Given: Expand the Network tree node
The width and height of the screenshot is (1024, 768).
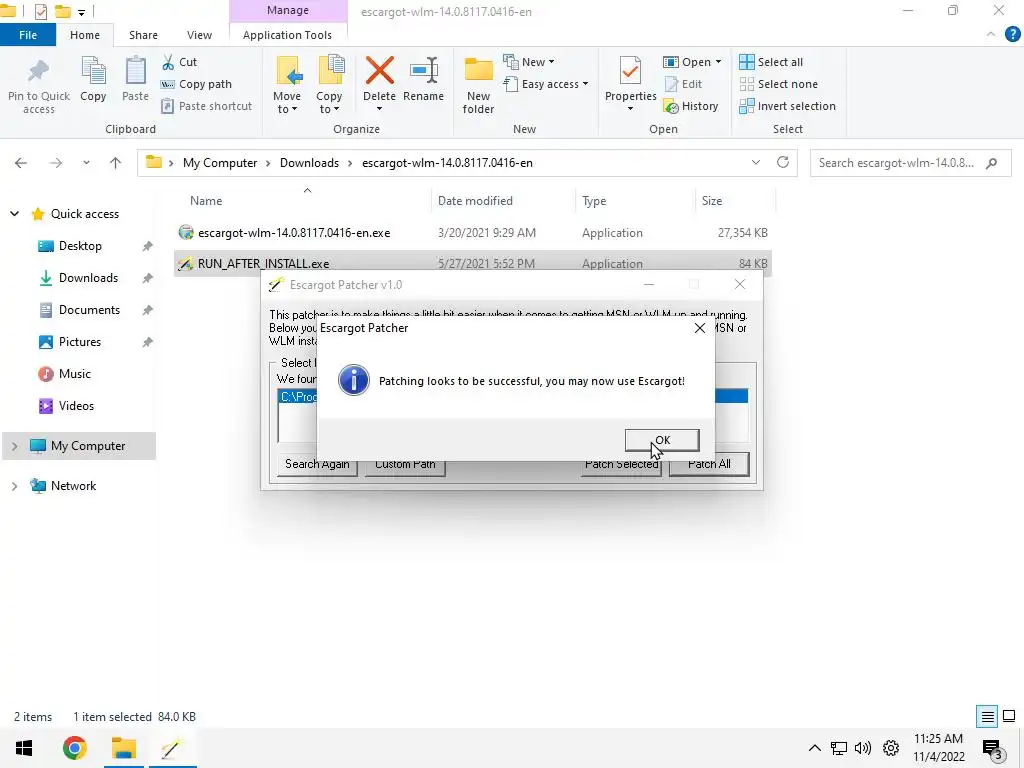Looking at the screenshot, I should [14, 486].
